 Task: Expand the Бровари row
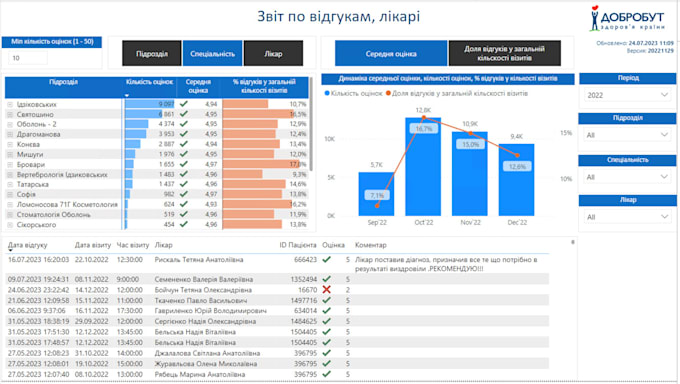click(x=10, y=164)
